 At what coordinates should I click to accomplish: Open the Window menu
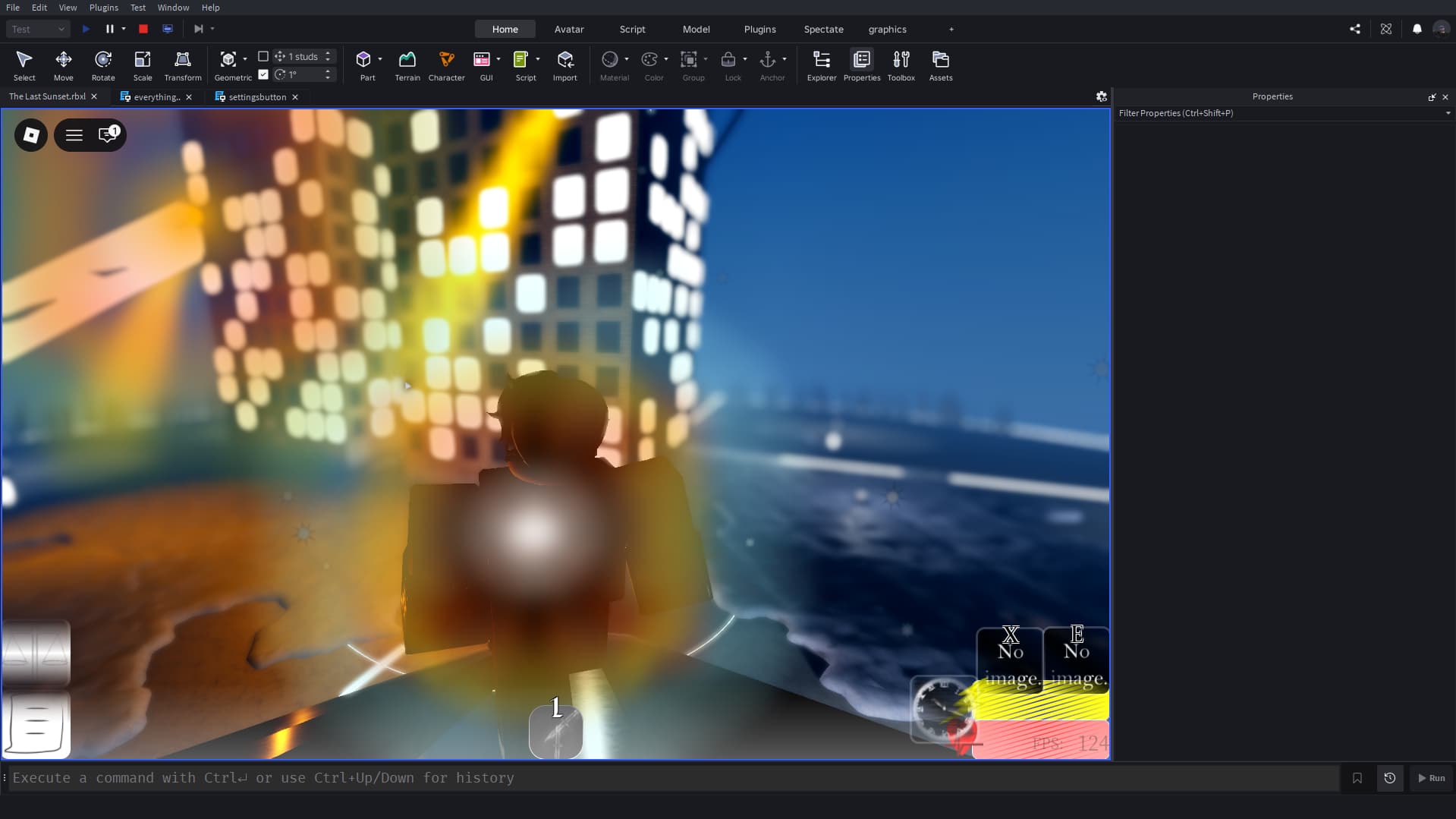coord(173,8)
